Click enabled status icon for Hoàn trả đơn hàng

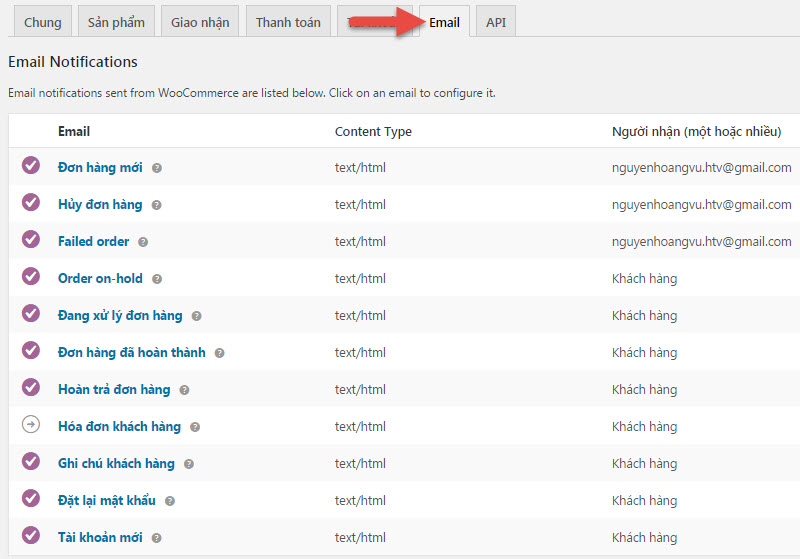(x=31, y=387)
